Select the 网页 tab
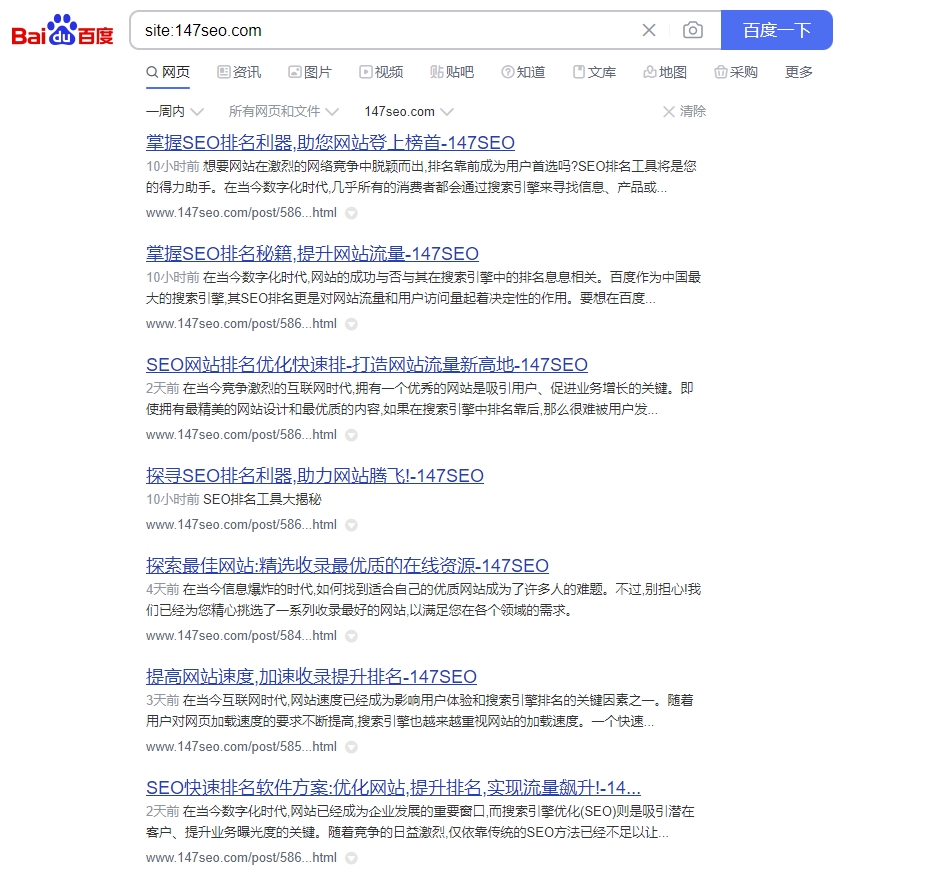Image resolution: width=933 pixels, height=875 pixels. 168,72
